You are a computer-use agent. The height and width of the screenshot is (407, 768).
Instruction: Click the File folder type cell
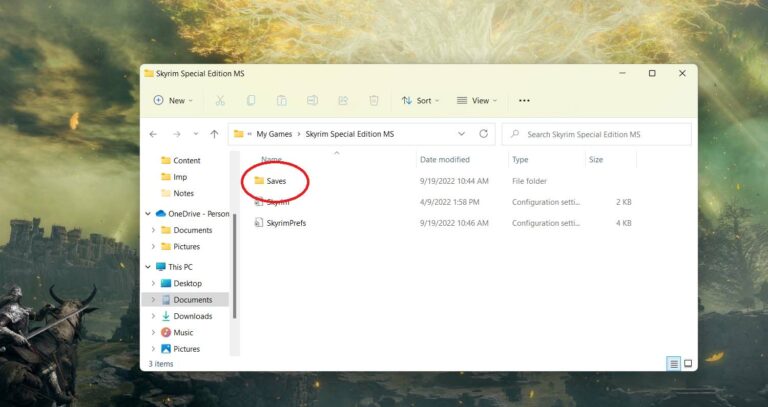pyautogui.click(x=529, y=181)
